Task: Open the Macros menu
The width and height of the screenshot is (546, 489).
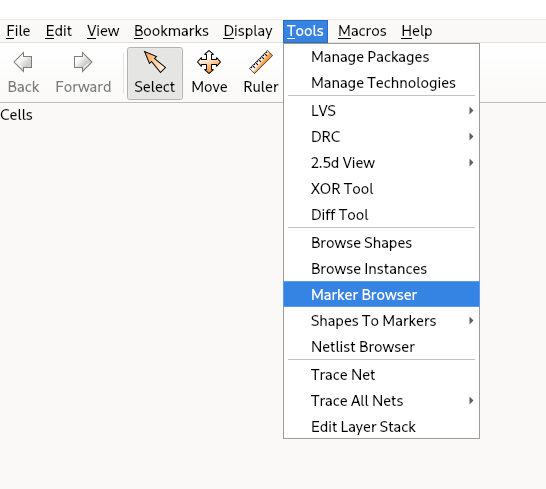Action: (x=362, y=31)
